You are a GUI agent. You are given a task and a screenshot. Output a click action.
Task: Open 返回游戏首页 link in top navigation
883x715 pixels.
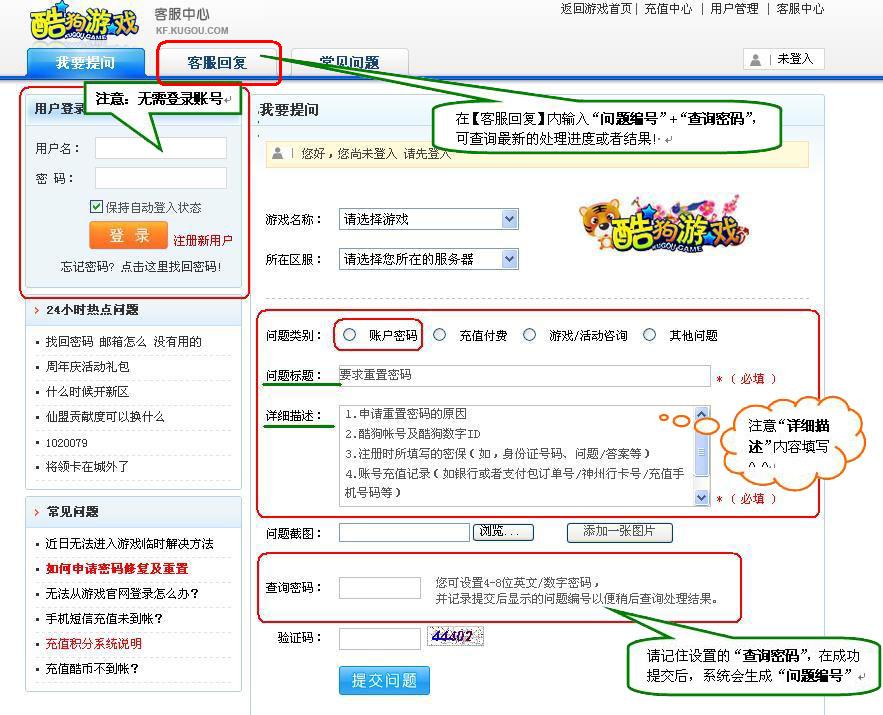click(x=596, y=9)
